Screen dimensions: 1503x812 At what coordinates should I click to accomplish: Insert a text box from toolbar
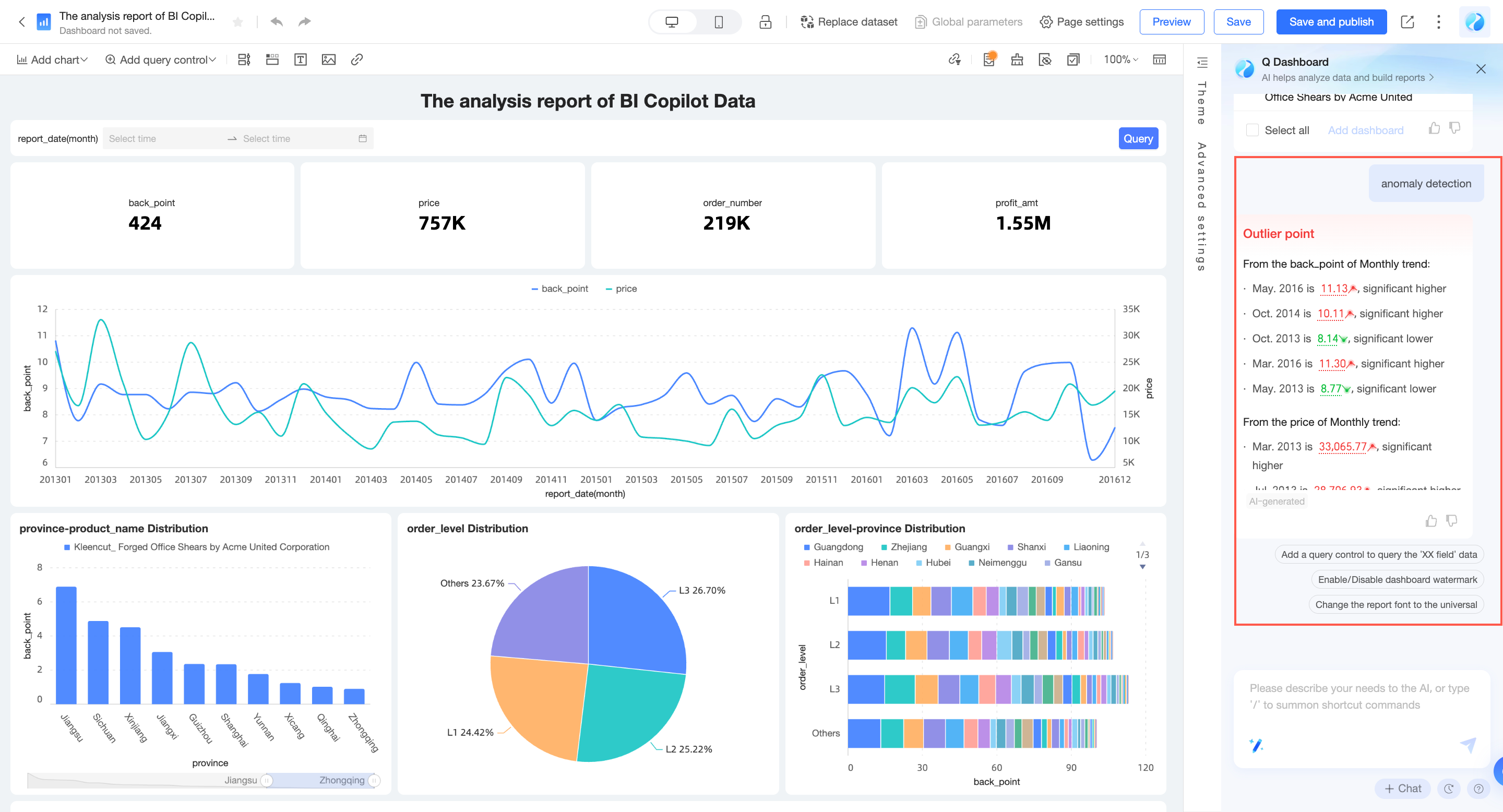click(x=301, y=59)
